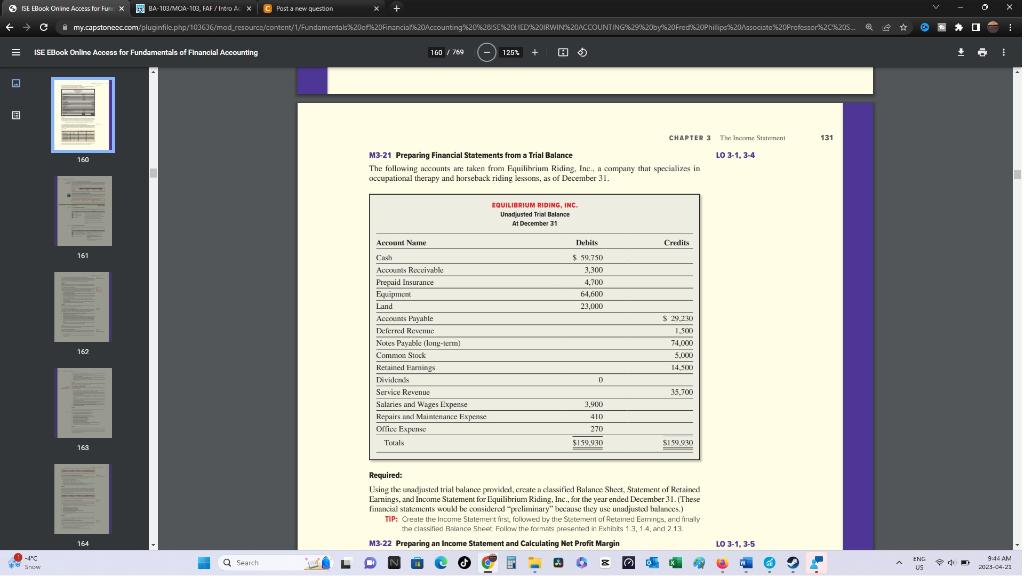Download the ebook page as PDF
Viewport: 1024px width, 576px height.
[961, 52]
